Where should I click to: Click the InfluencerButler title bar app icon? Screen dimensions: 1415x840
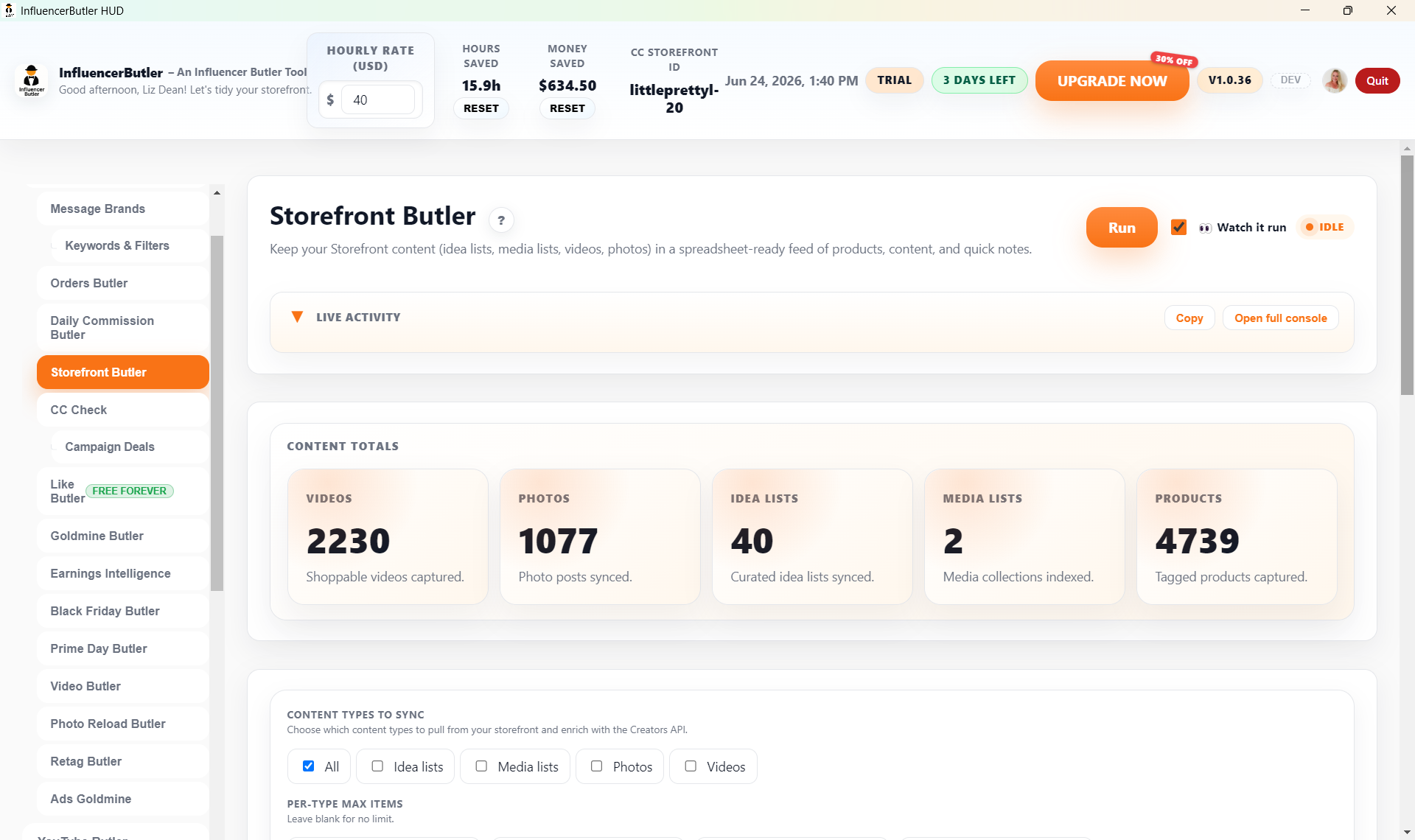9,10
